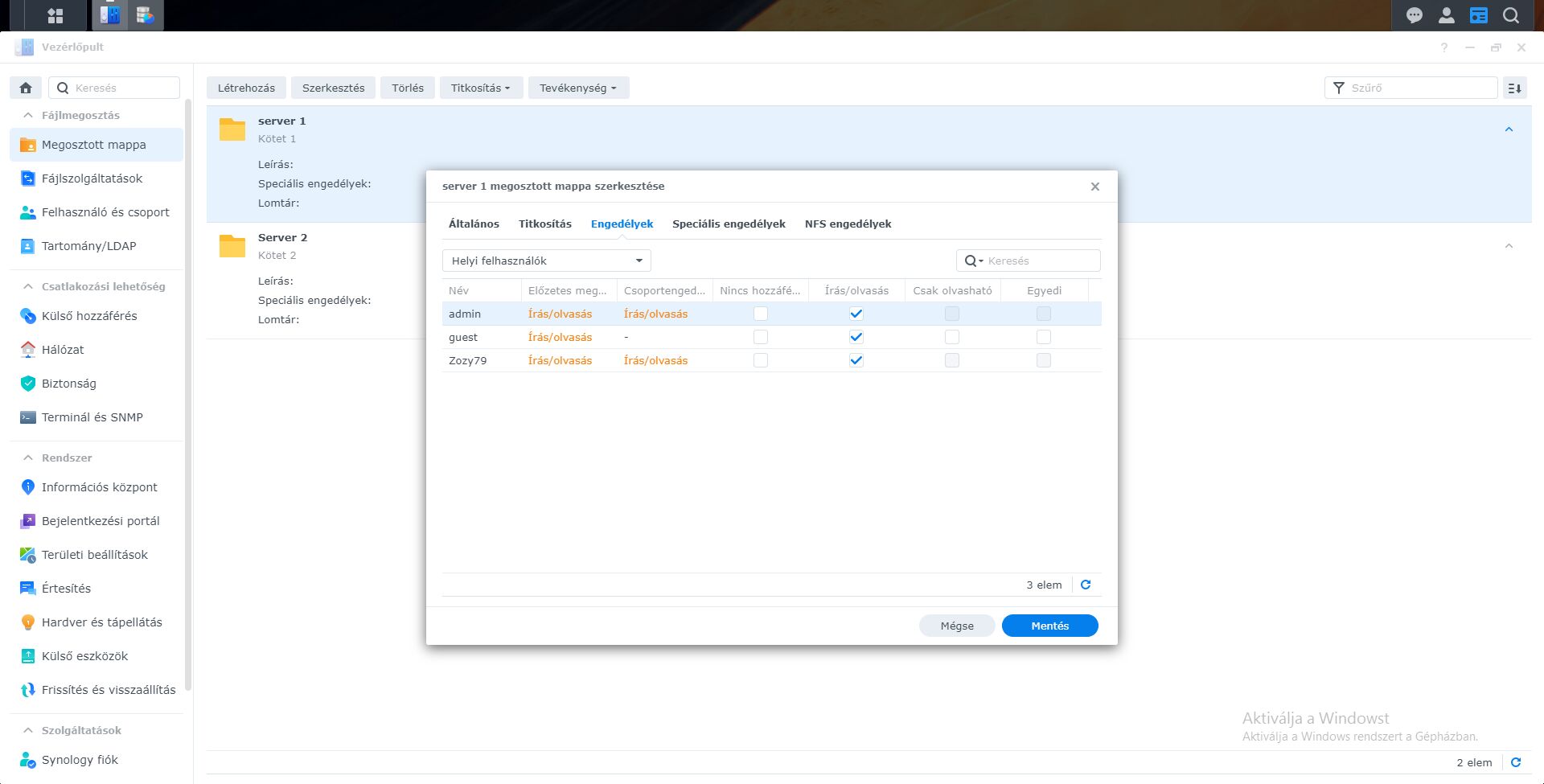Open the Tevékenység dropdown button
The image size is (1544, 784).
pyautogui.click(x=578, y=88)
